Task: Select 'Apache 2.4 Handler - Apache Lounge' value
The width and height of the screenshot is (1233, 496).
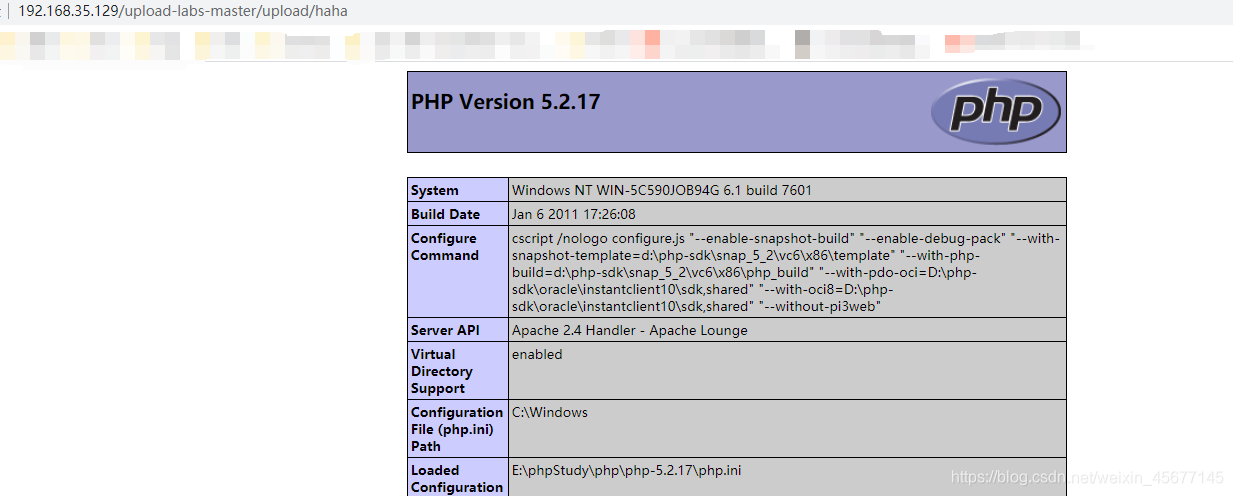Action: pyautogui.click(x=630, y=330)
